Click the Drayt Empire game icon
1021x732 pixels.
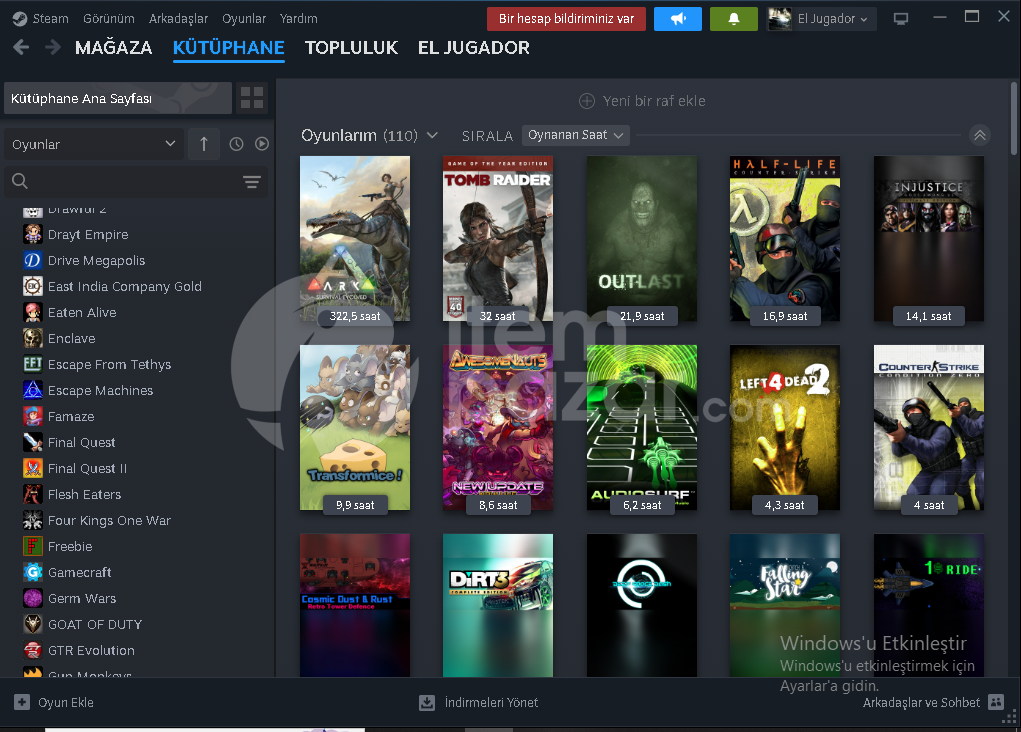point(33,234)
